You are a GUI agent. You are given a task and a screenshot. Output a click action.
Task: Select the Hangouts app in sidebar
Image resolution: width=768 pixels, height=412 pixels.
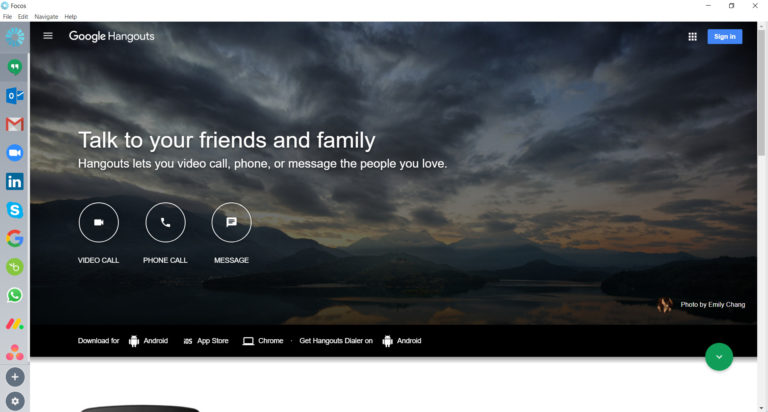pos(15,67)
